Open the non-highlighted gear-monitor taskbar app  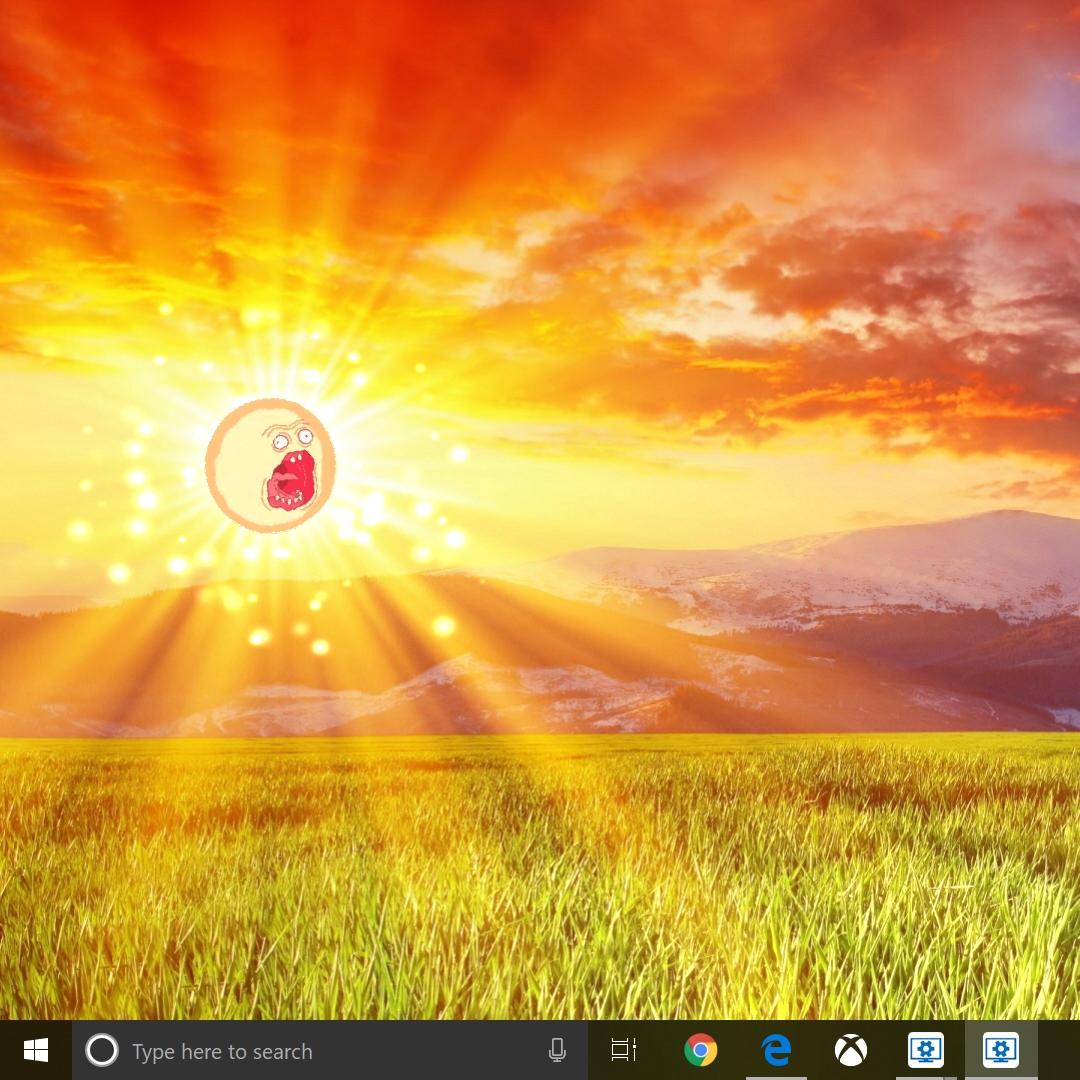[x=926, y=1050]
